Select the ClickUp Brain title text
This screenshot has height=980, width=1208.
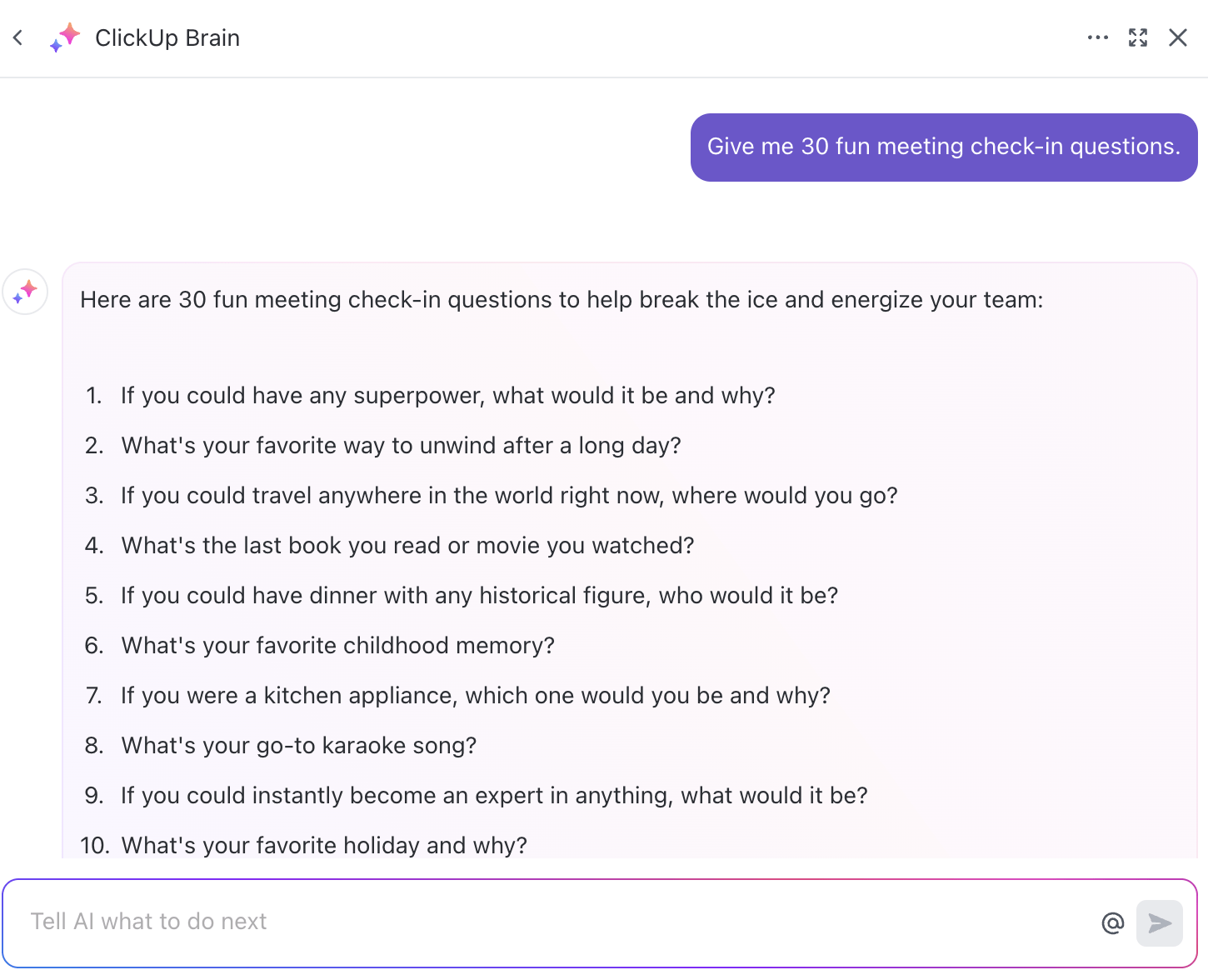point(167,37)
